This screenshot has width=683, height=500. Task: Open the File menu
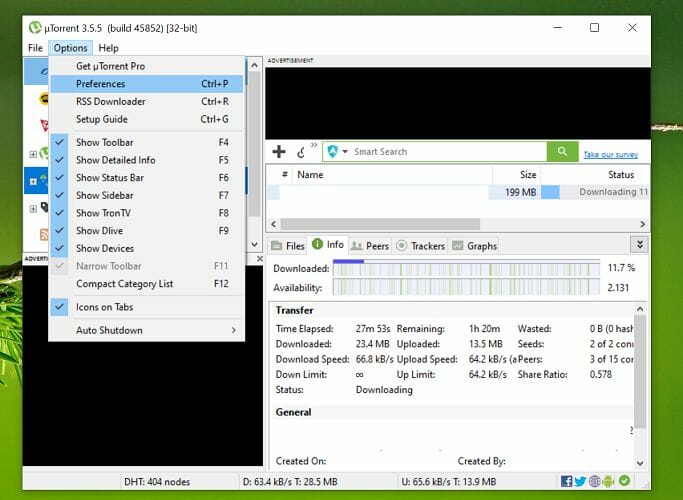(35, 48)
